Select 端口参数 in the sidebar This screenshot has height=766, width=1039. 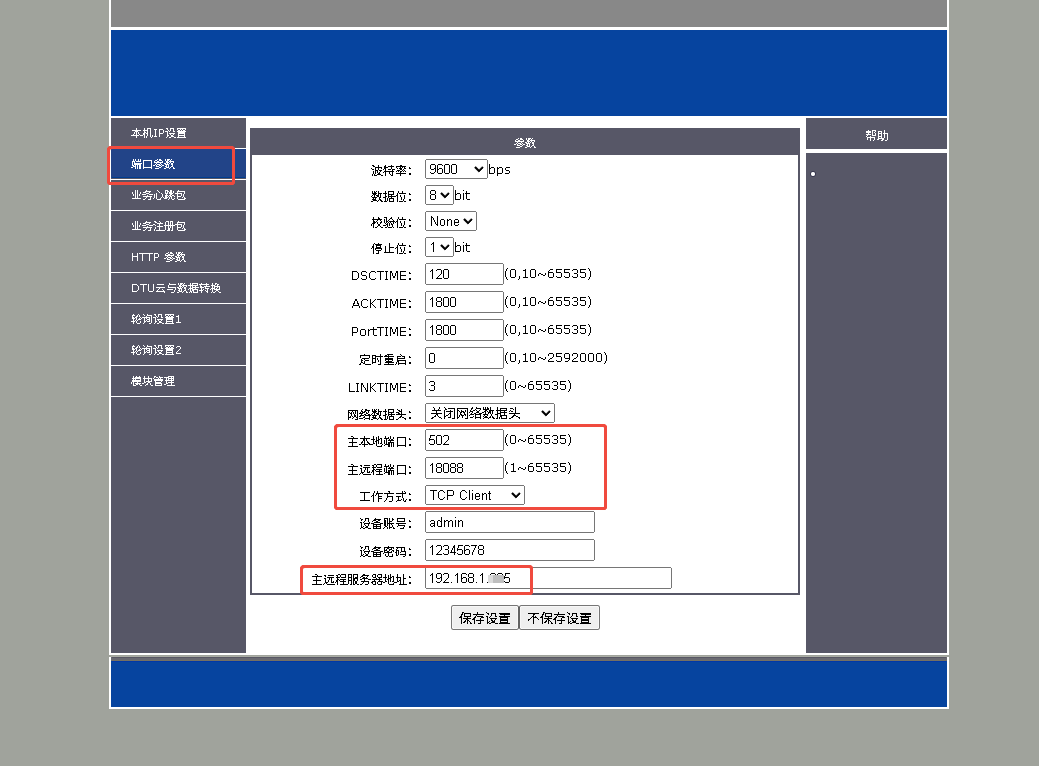pos(153,164)
